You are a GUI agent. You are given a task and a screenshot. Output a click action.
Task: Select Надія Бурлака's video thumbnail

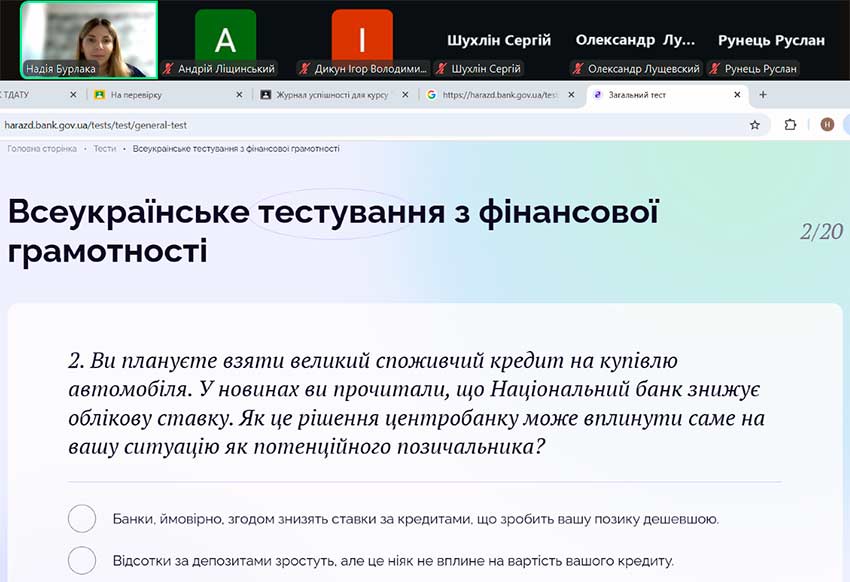coord(89,38)
